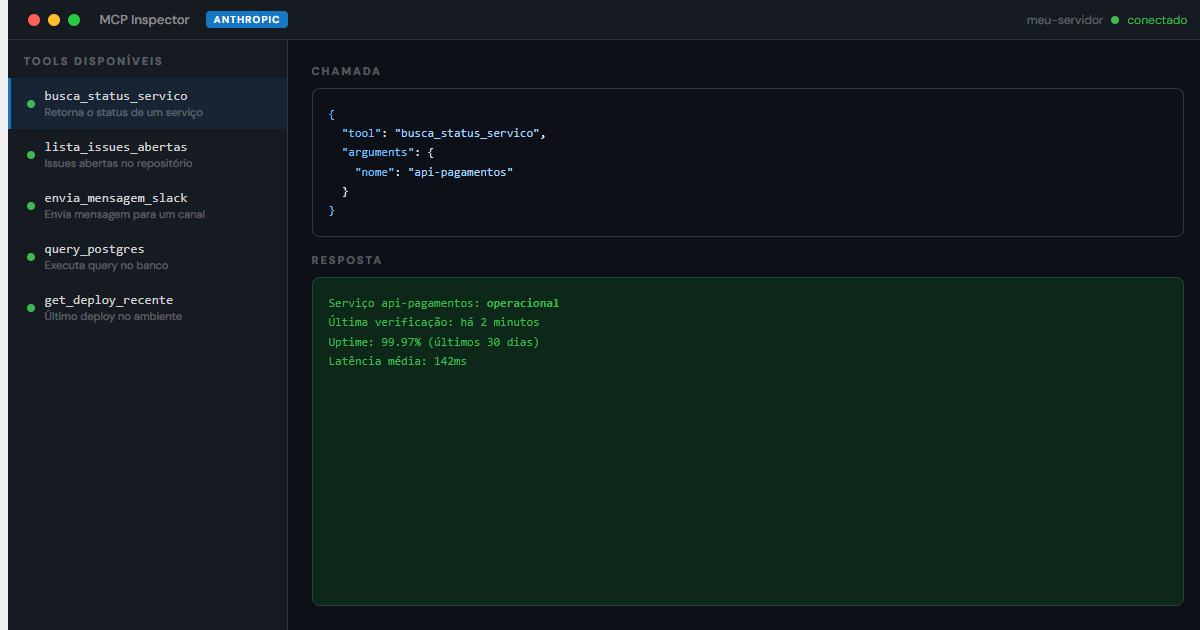This screenshot has height=630, width=1200.
Task: Select the envia_mensagem_slack tool
Action: pyautogui.click(x=147, y=205)
